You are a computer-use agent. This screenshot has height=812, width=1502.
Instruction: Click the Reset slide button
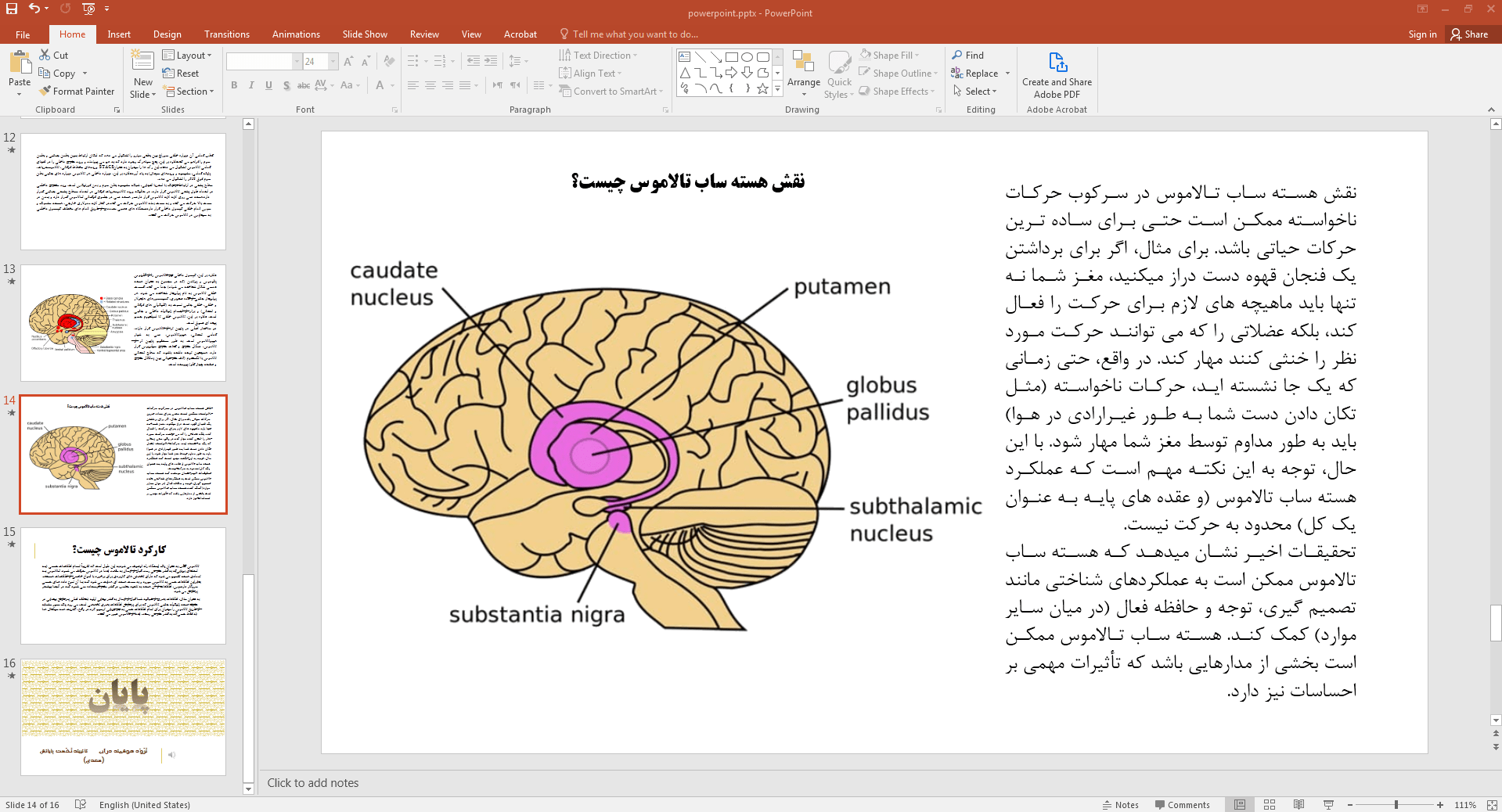pos(181,73)
